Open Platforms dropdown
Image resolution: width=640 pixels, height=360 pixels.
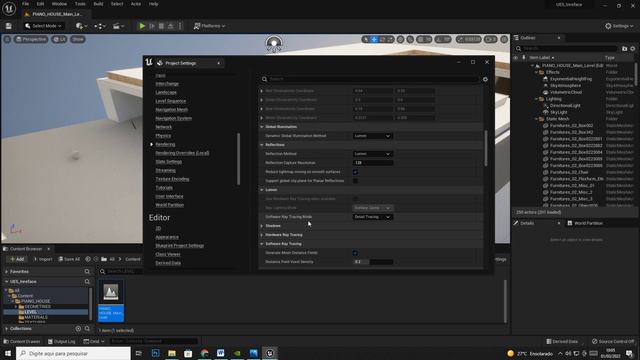(x=209, y=26)
